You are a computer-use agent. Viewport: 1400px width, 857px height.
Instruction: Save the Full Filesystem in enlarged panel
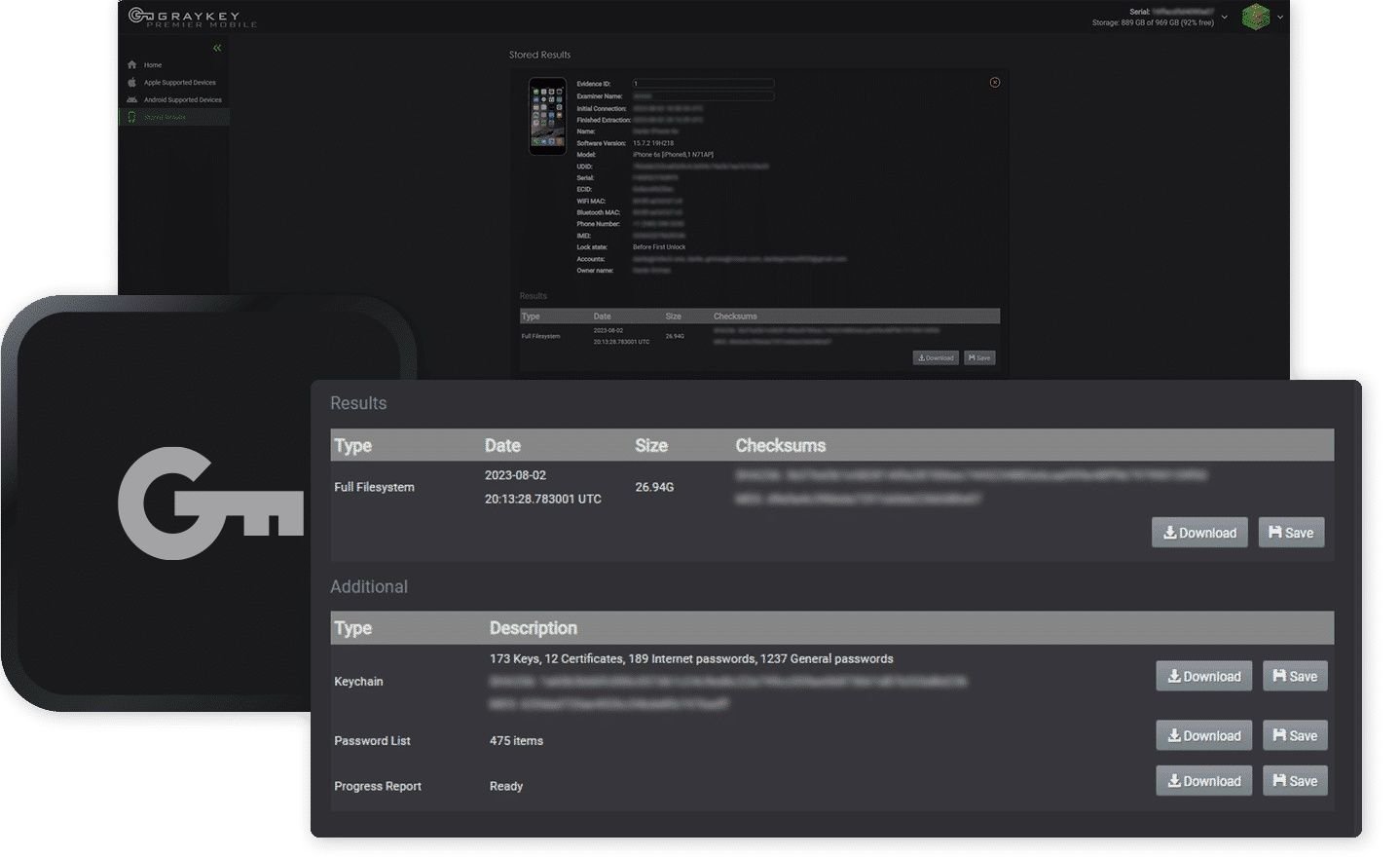[1291, 533]
